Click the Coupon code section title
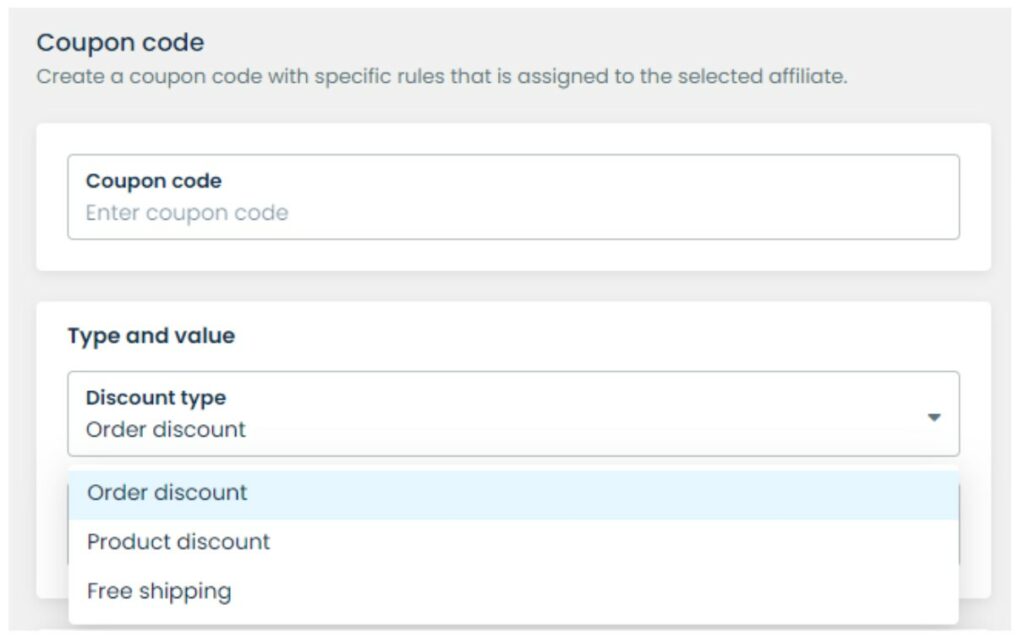The image size is (1024, 643). point(120,43)
